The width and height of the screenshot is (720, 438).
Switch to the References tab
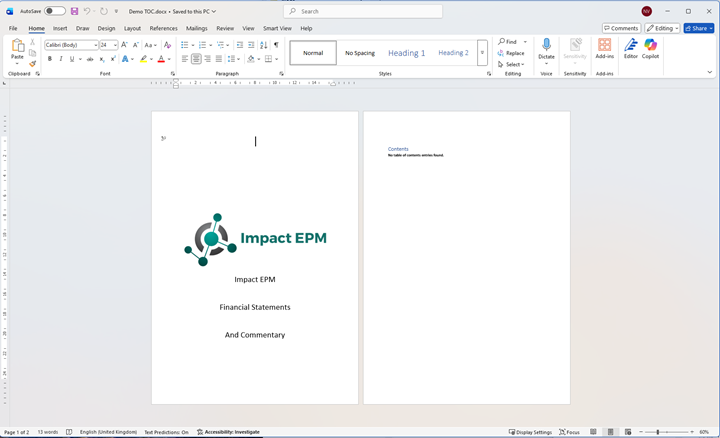click(x=163, y=28)
